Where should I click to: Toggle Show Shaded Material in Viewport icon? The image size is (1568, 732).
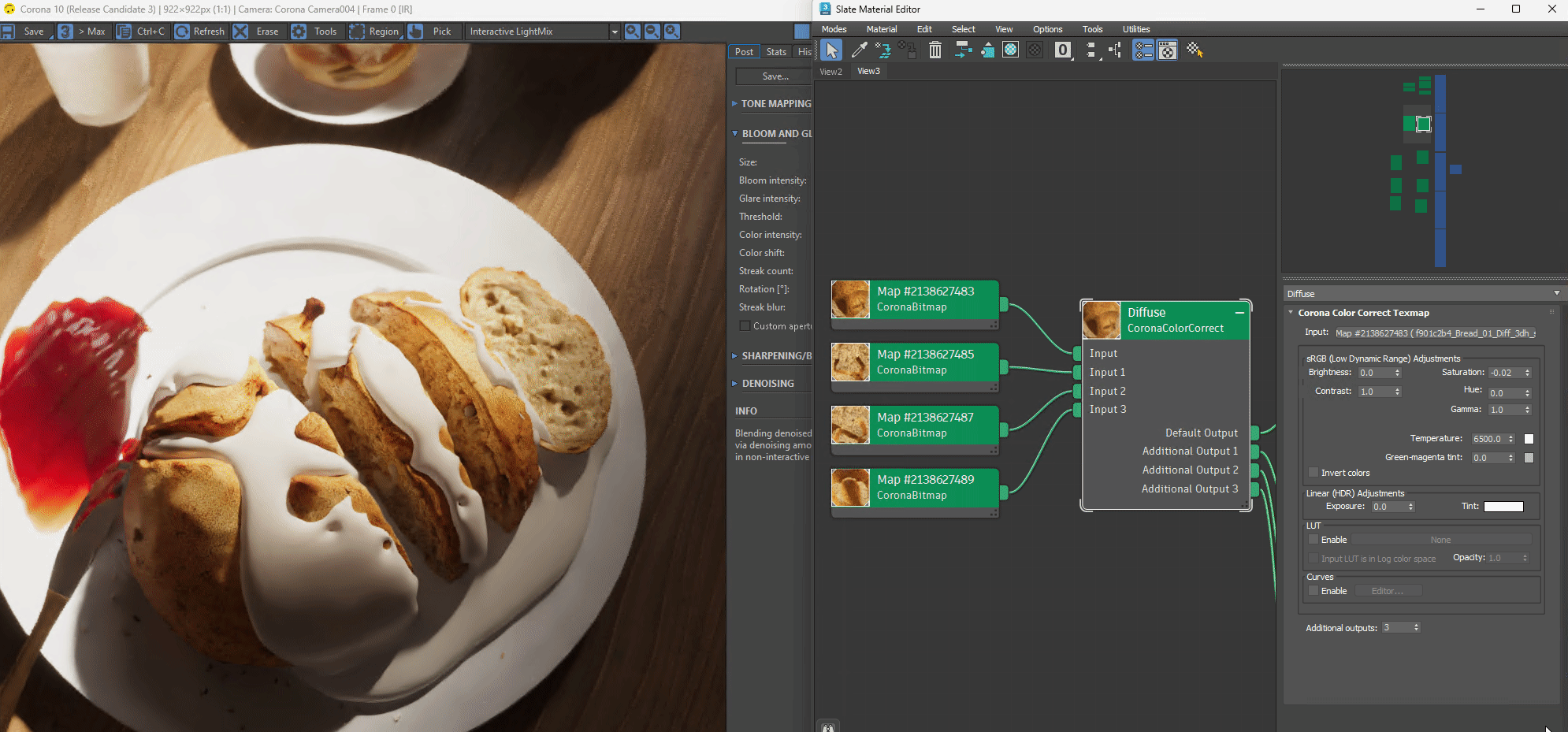point(1011,50)
